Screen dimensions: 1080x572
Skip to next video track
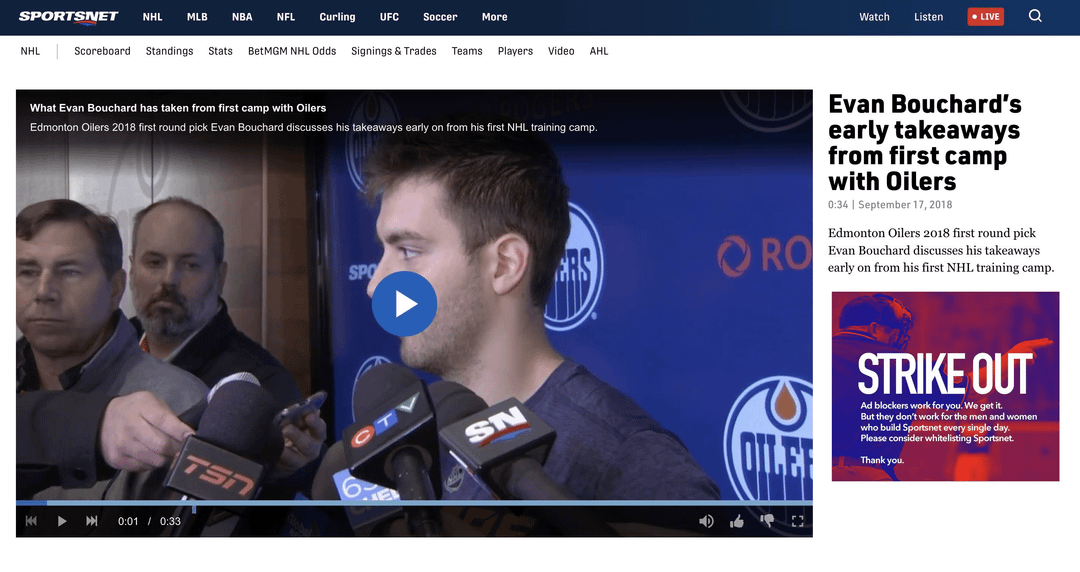coord(92,521)
